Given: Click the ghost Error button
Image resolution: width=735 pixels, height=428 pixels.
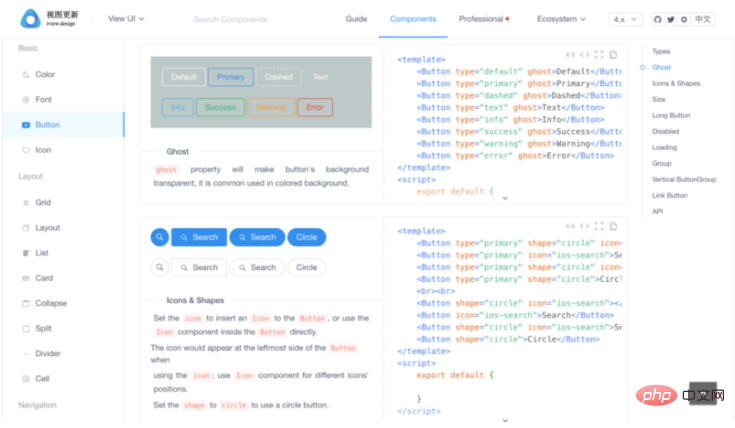Looking at the screenshot, I should pos(315,107).
